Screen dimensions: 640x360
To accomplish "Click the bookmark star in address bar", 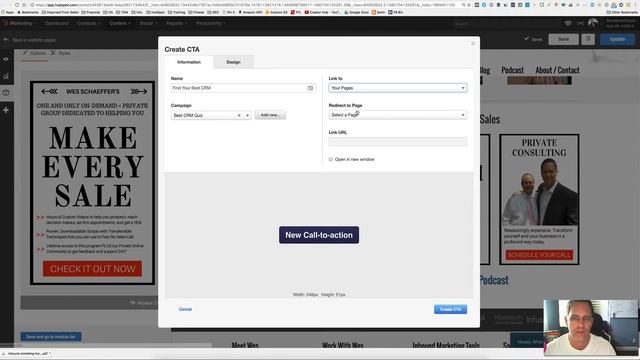I will tap(469, 5).
